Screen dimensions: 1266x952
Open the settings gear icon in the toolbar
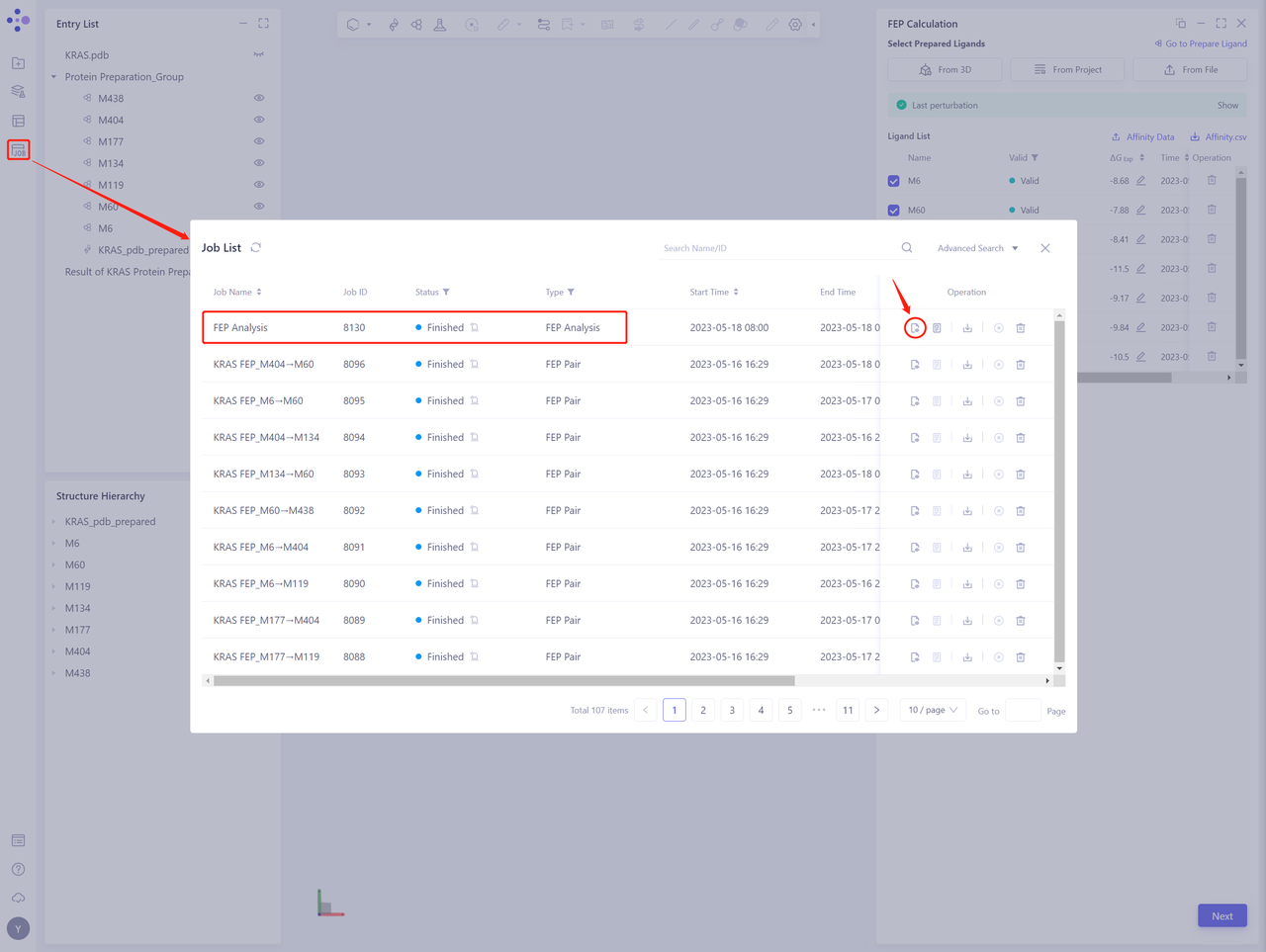click(x=795, y=25)
